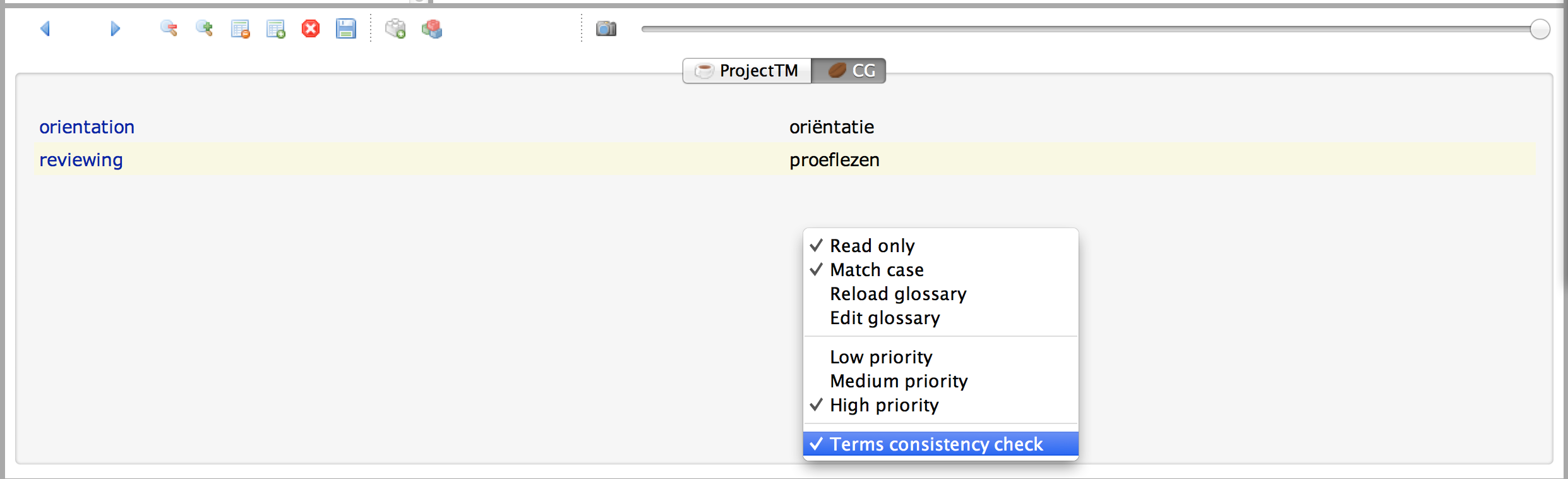1568x479 pixels.
Task: Select Low priority in the menu
Action: (x=881, y=357)
